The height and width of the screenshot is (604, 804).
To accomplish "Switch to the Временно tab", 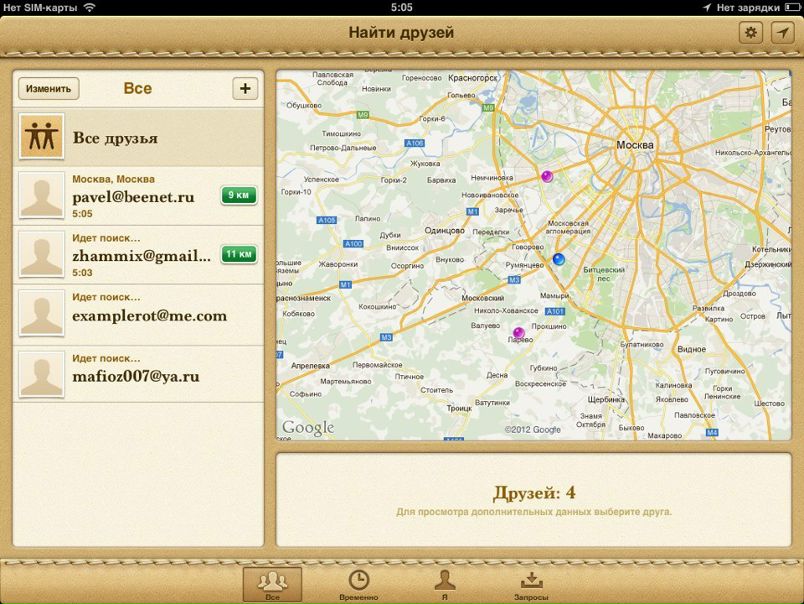I will tap(358, 583).
